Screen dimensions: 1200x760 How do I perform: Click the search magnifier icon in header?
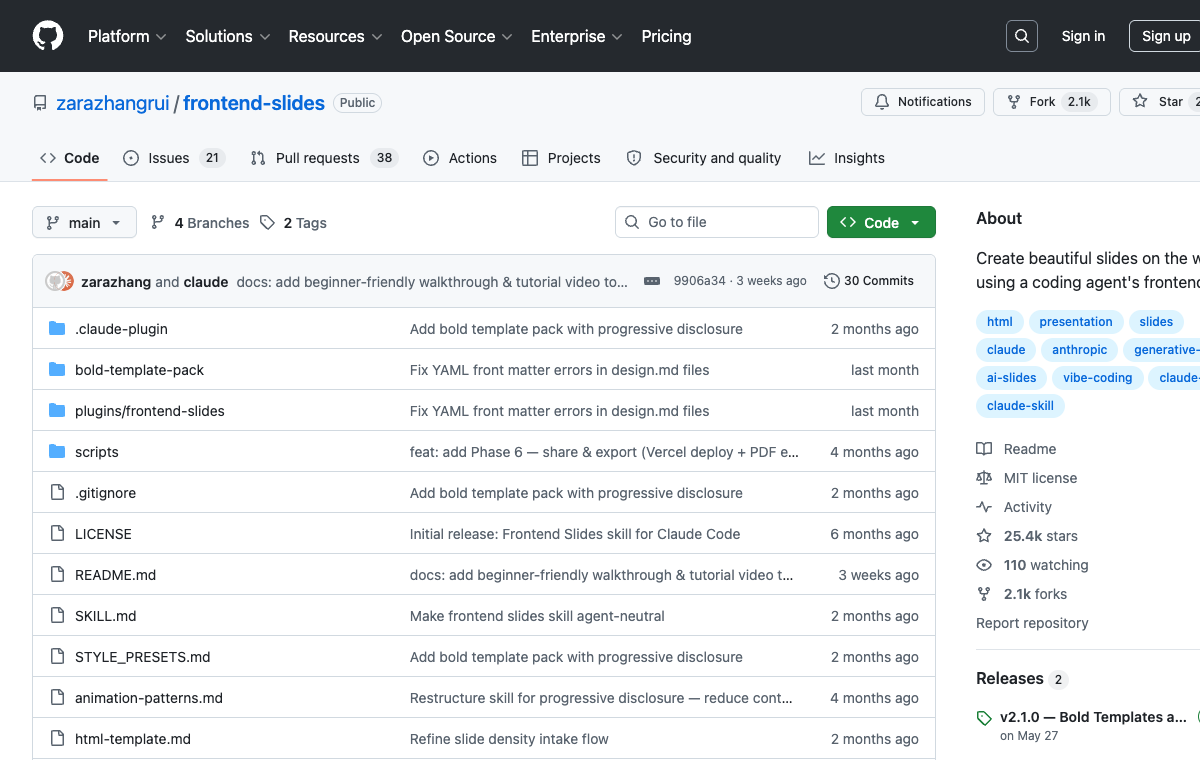1022,36
